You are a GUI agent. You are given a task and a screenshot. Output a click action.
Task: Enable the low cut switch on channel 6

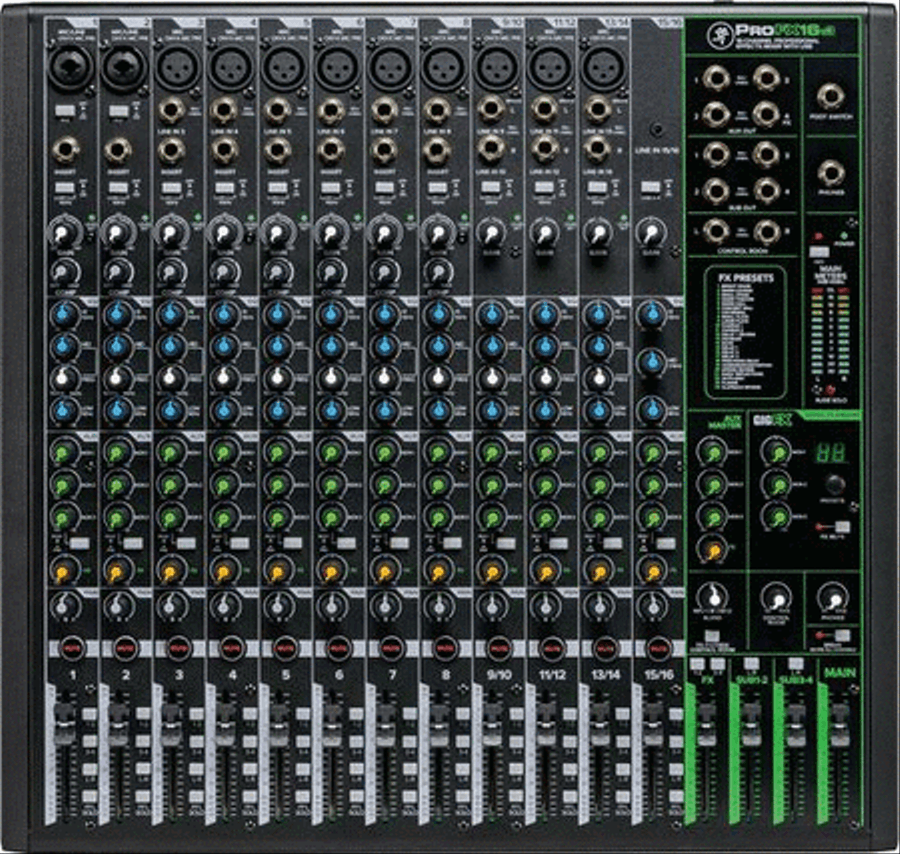(330, 188)
